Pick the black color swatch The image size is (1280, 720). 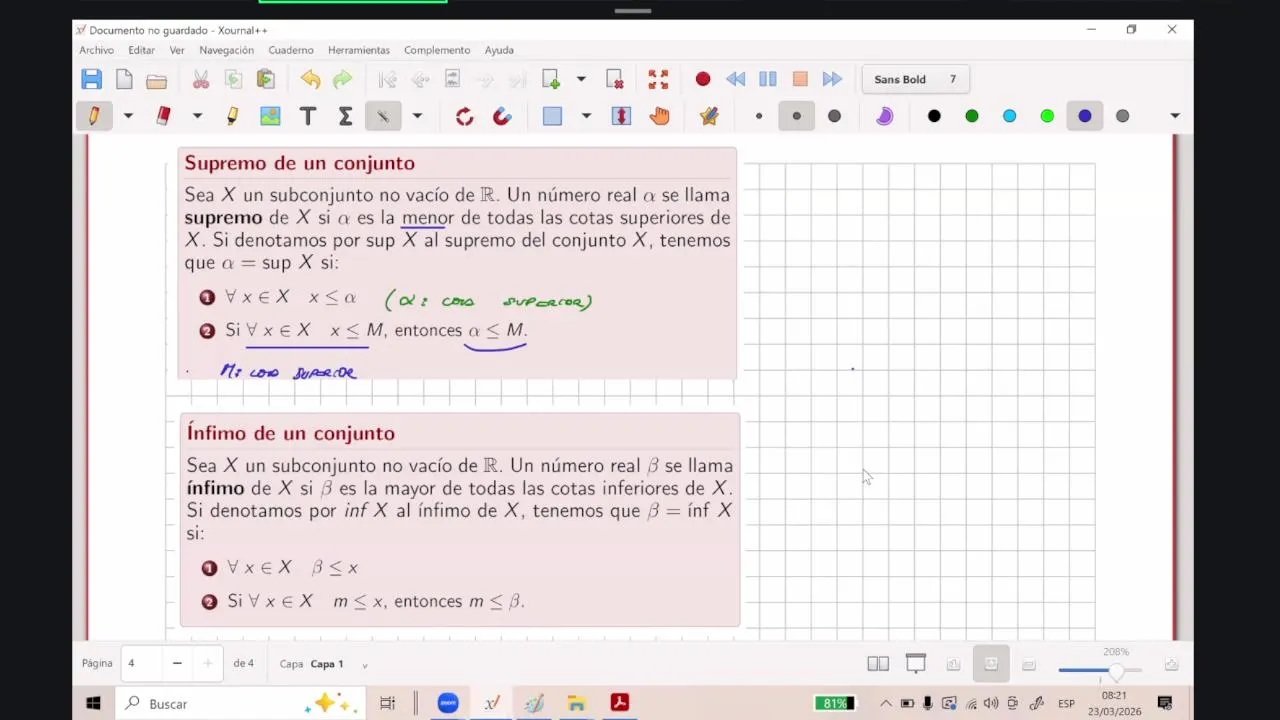pyautogui.click(x=934, y=116)
